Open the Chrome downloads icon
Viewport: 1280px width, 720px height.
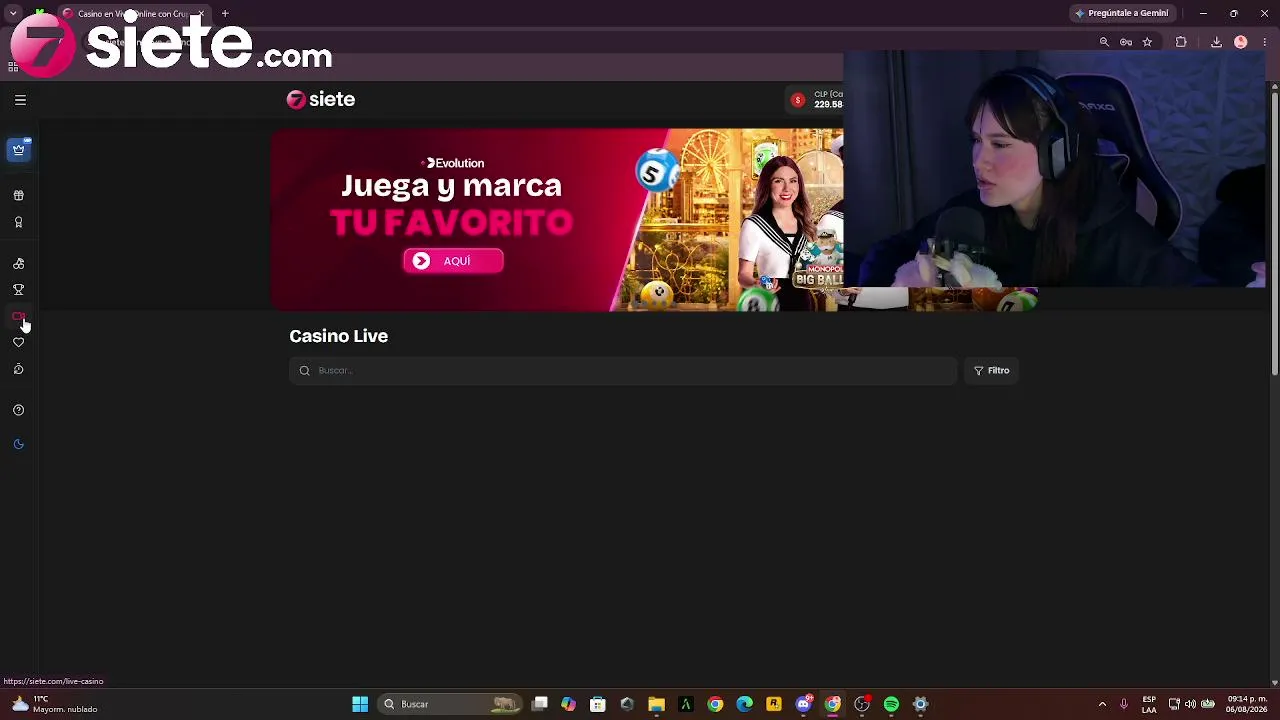point(1216,42)
